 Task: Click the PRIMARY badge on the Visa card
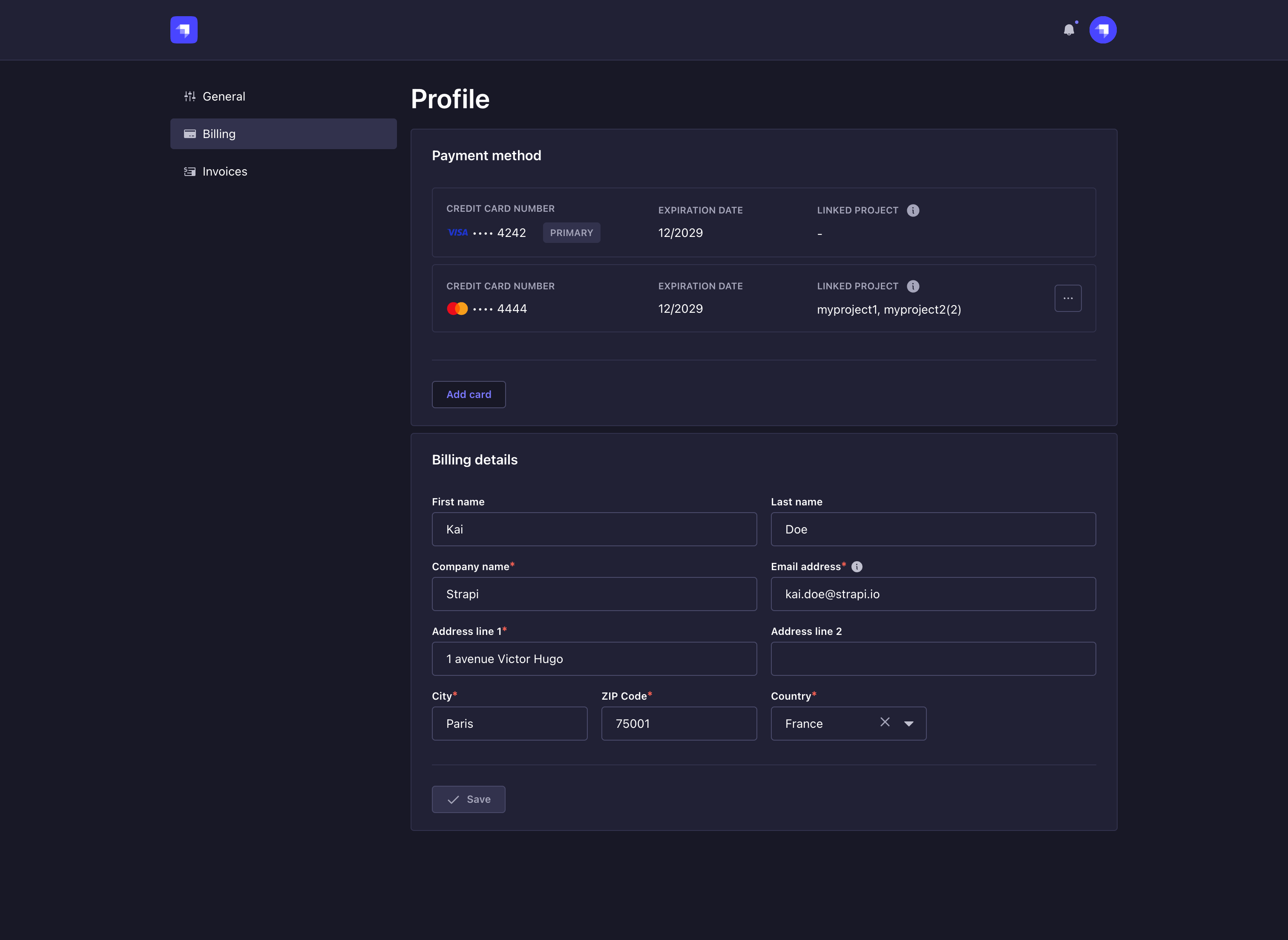tap(571, 232)
